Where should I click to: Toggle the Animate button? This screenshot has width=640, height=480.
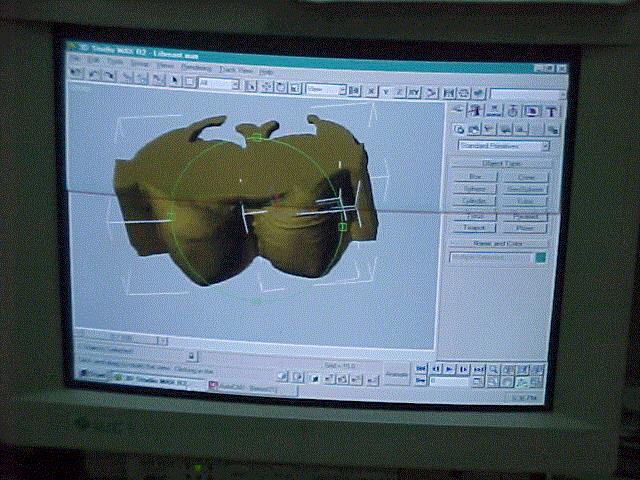pos(398,375)
